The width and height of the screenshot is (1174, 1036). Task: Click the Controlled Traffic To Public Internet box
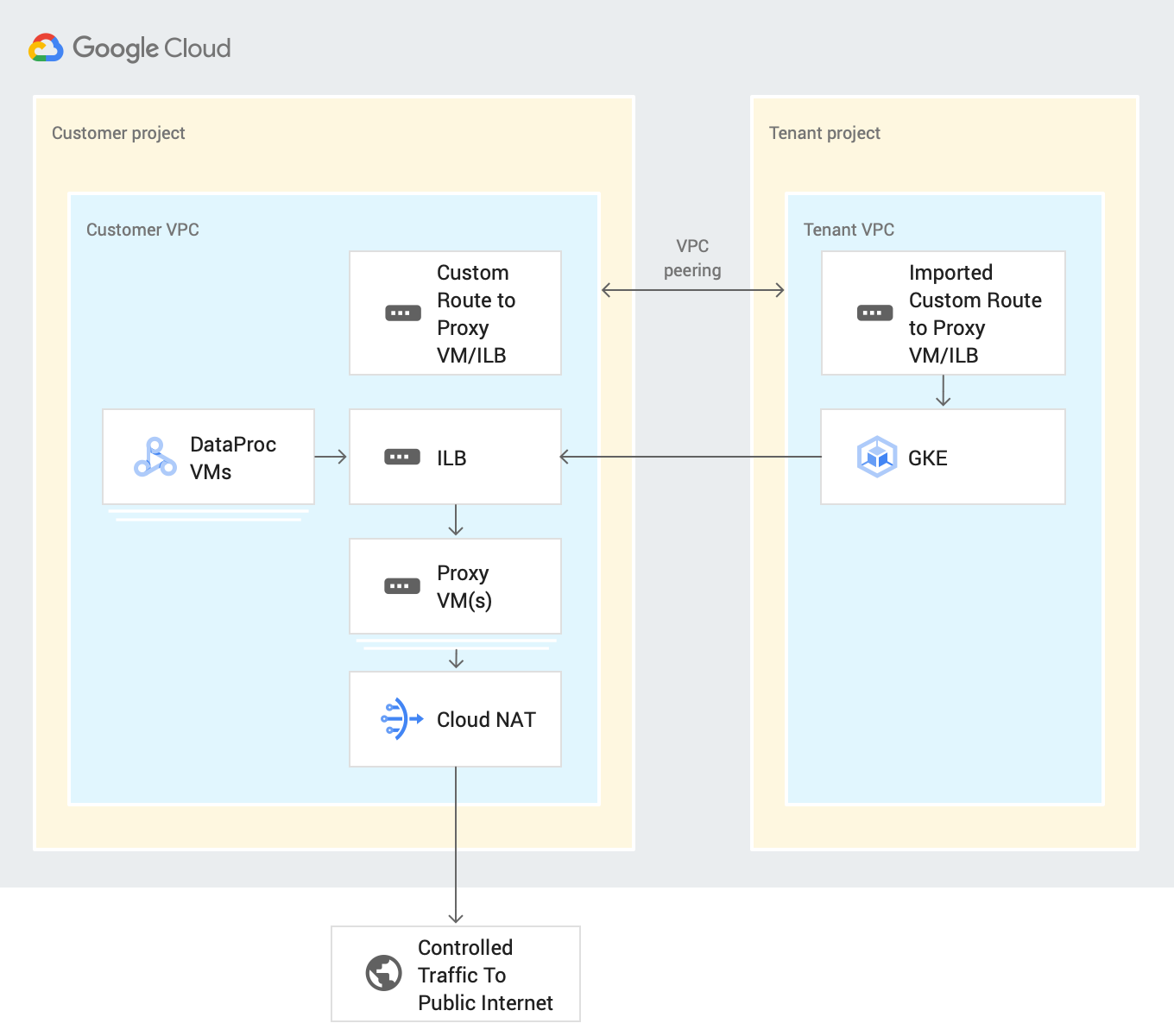click(455, 974)
